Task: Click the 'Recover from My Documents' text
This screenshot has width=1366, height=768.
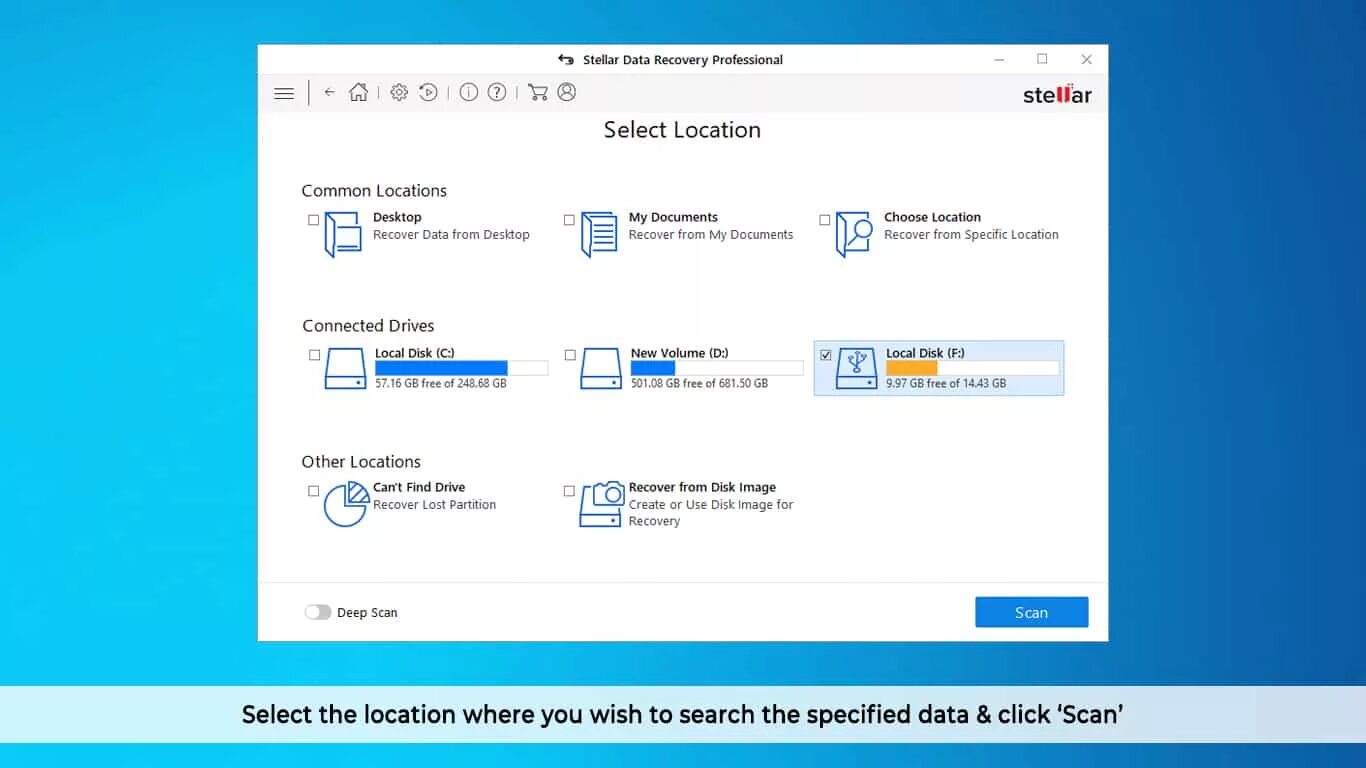Action: (x=711, y=235)
